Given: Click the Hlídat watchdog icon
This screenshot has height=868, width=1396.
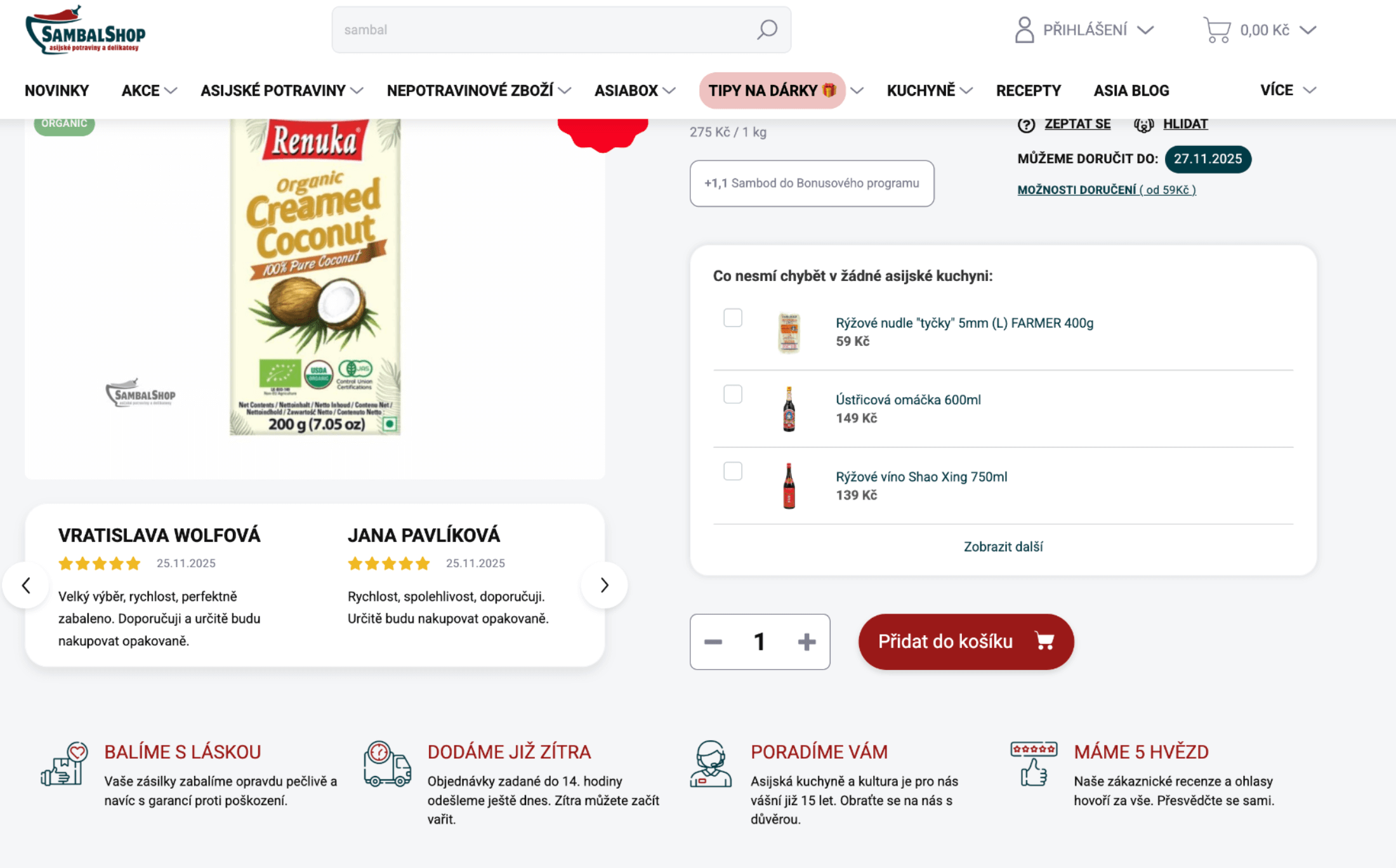Looking at the screenshot, I should pos(1143,124).
